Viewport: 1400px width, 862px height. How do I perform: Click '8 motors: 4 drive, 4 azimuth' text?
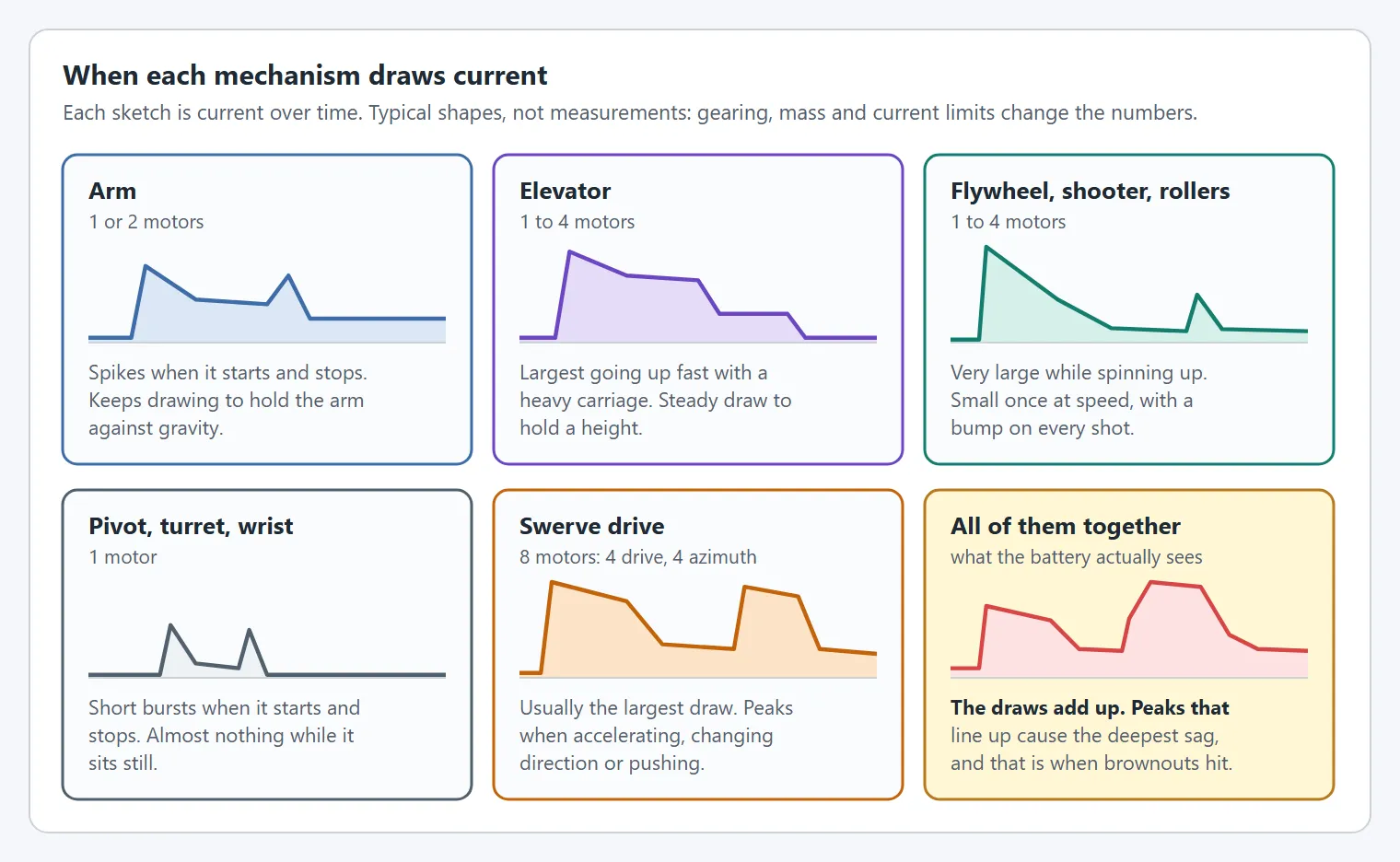pos(638,557)
